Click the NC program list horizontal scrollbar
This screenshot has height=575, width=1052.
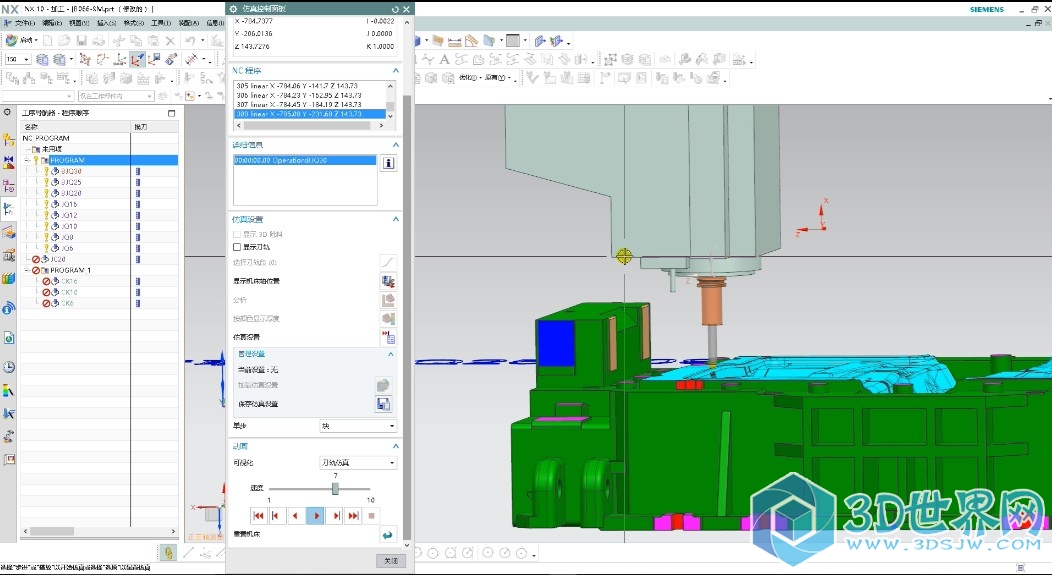(x=309, y=125)
